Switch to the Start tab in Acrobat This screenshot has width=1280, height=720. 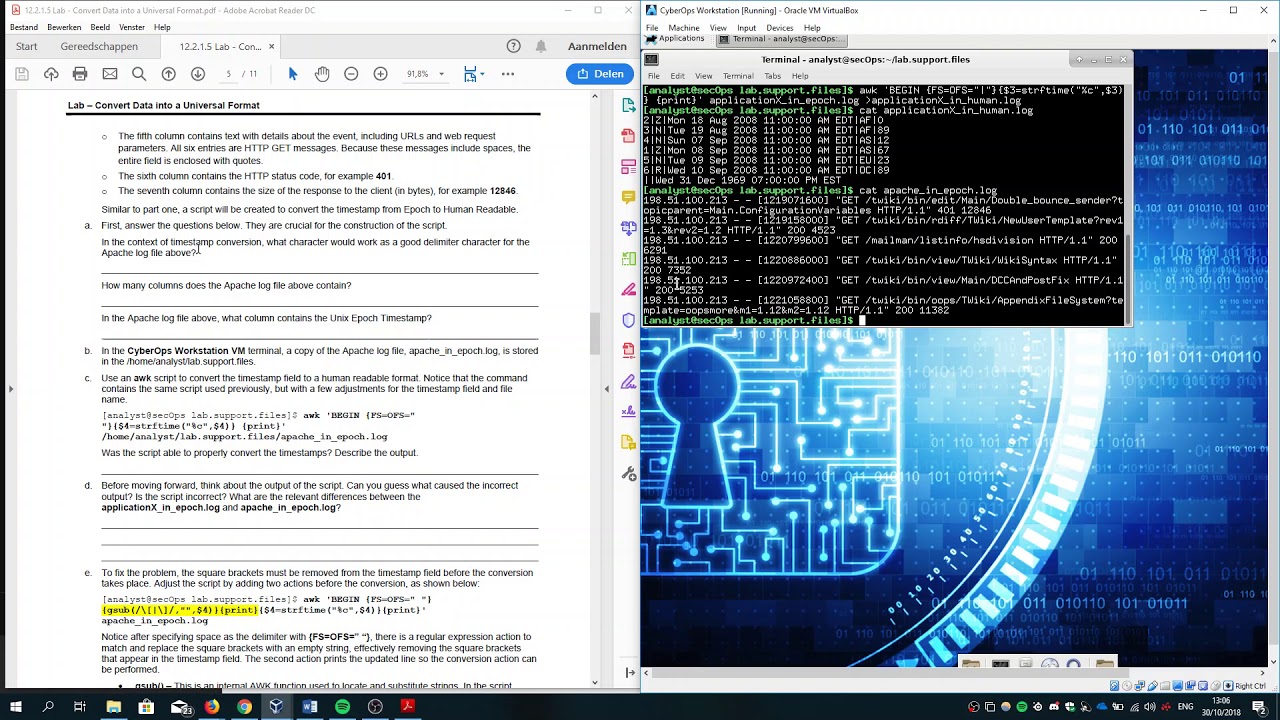point(26,46)
